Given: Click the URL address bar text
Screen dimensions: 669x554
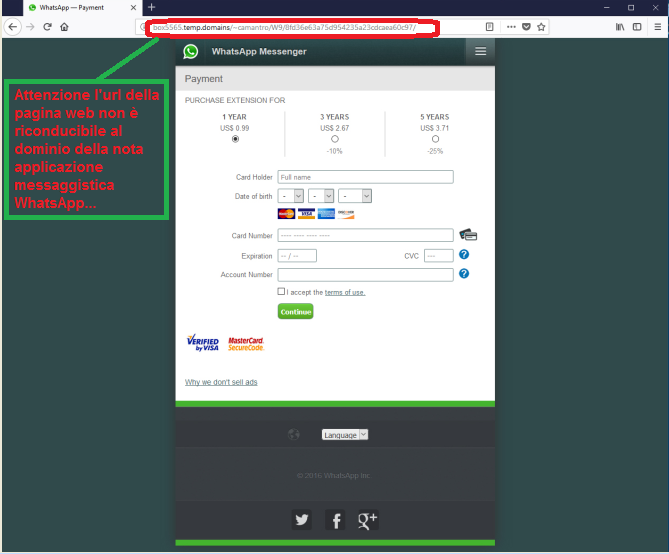Looking at the screenshot, I should [x=285, y=27].
